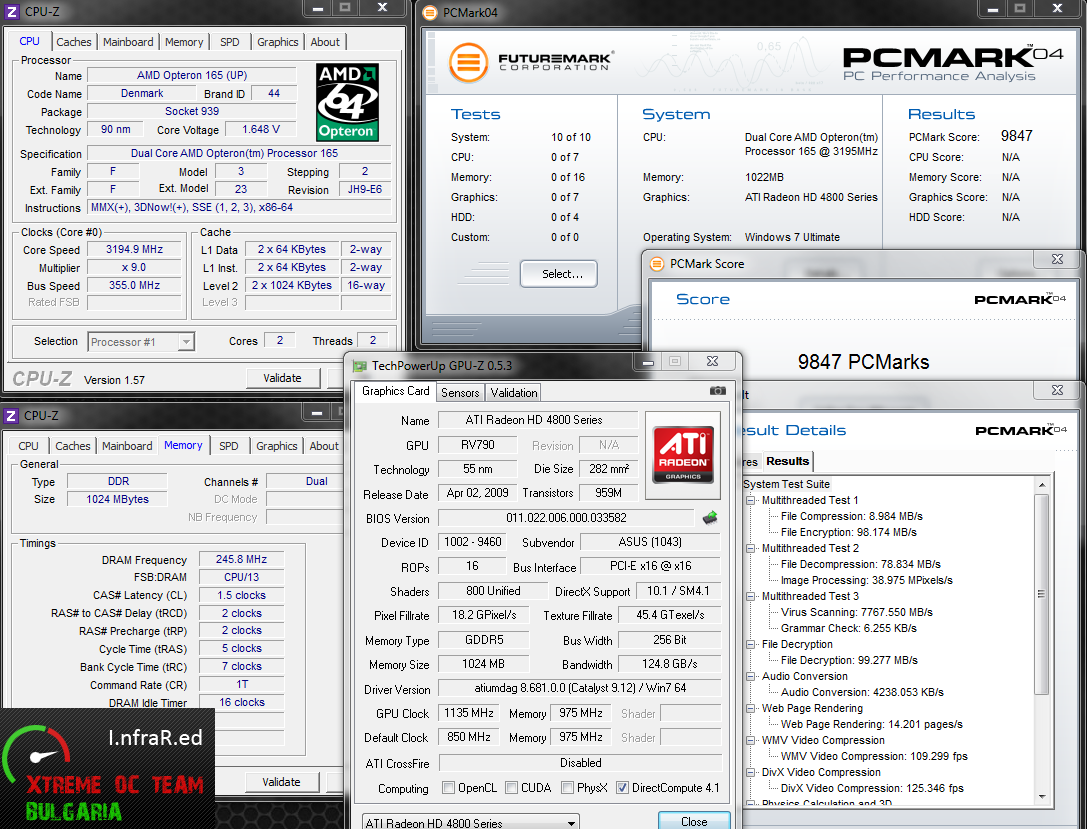The height and width of the screenshot is (829, 1087).
Task: Click the PCMark Score dialog icon
Action: [656, 264]
